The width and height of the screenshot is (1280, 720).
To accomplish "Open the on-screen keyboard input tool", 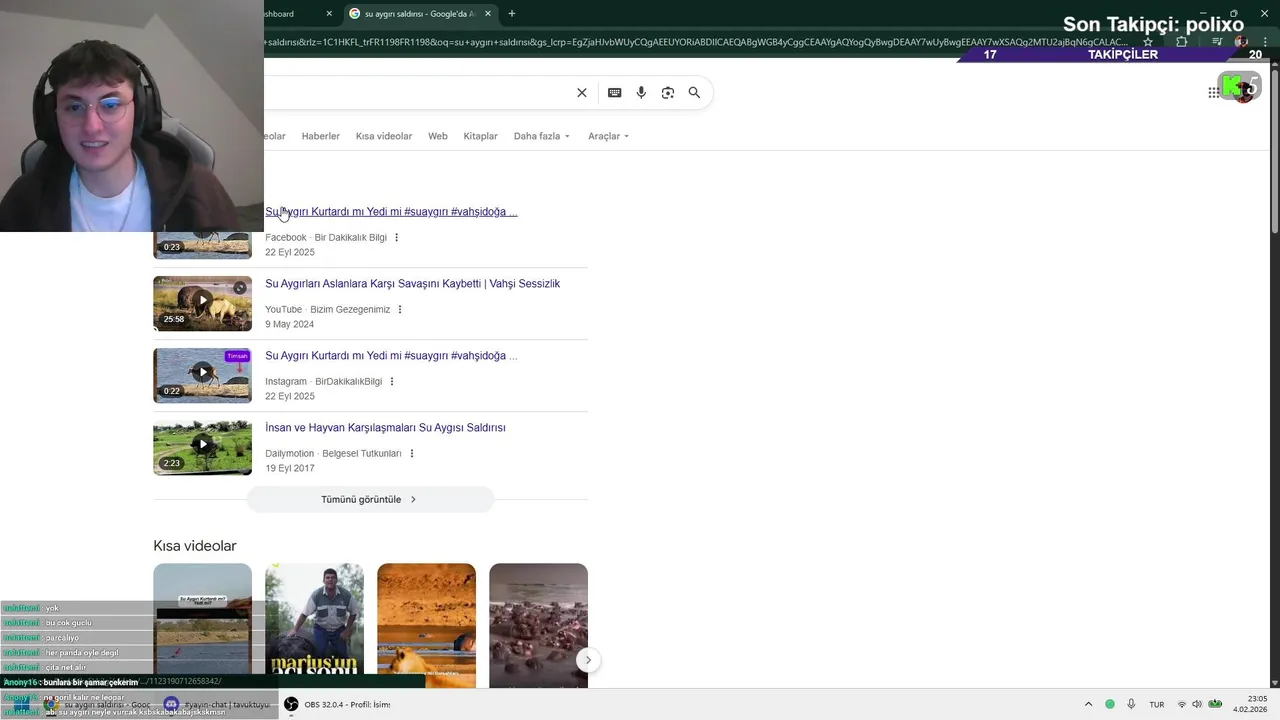I will pyautogui.click(x=614, y=93).
